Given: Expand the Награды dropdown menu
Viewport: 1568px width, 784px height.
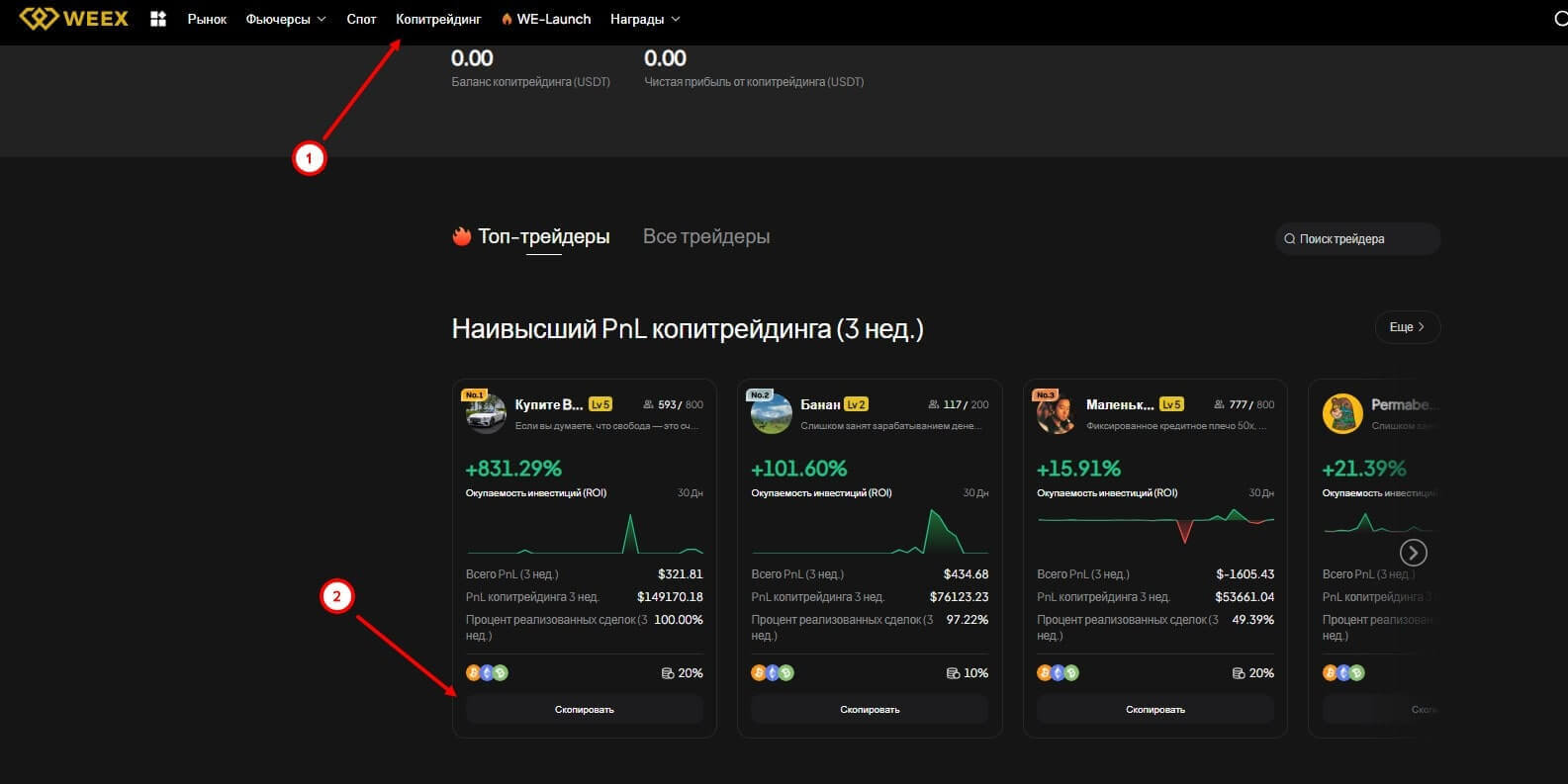Looking at the screenshot, I should coord(645,19).
